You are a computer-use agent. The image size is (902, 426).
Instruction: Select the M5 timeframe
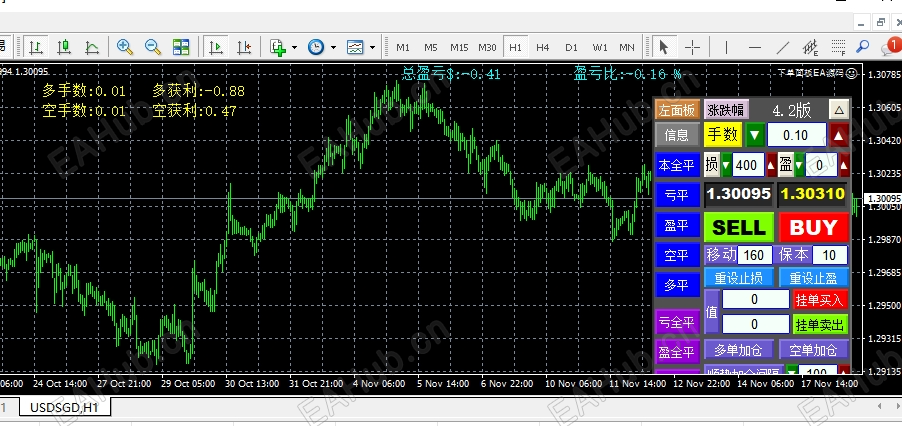click(431, 47)
